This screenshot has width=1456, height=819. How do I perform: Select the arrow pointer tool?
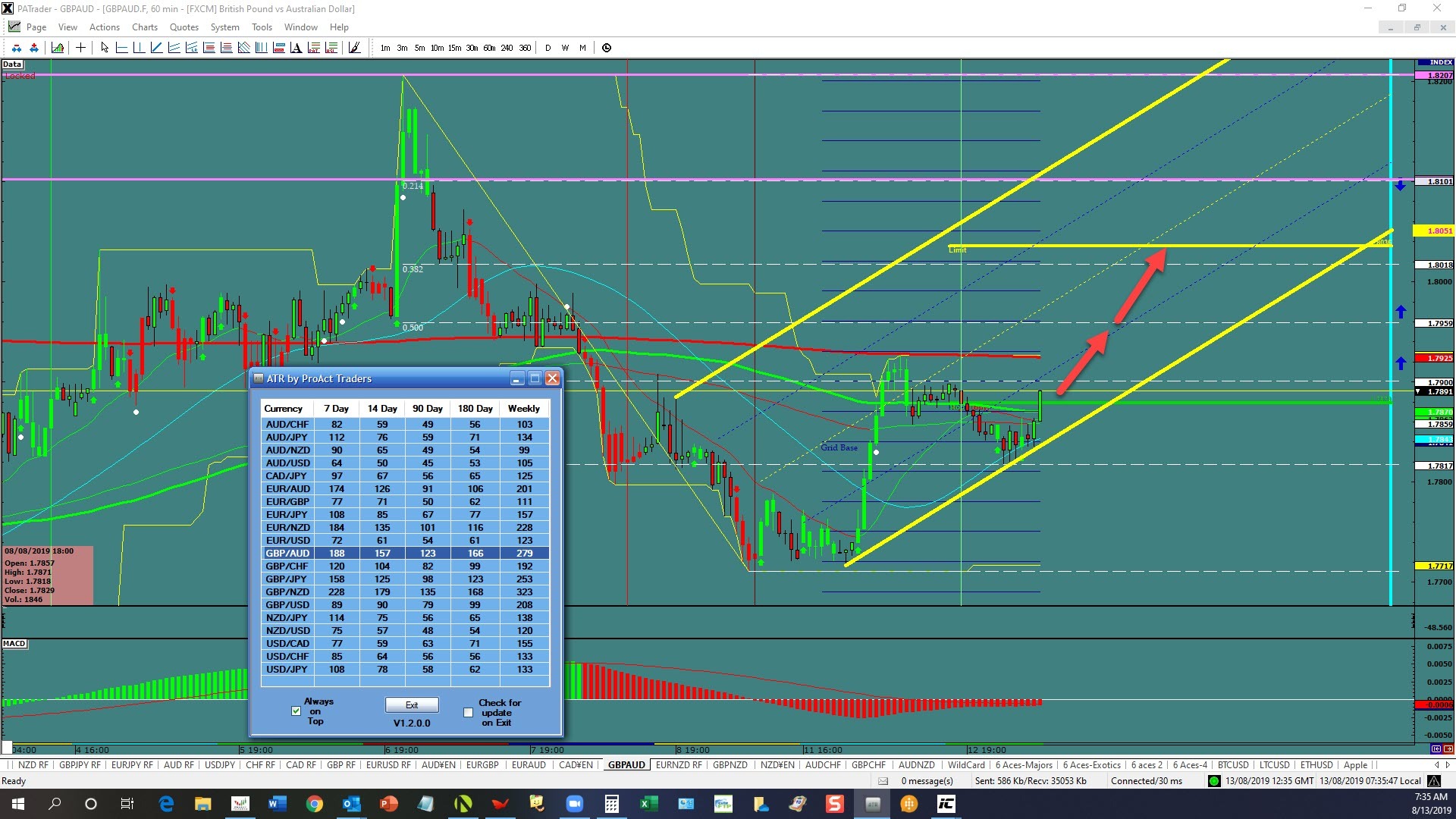pos(105,48)
